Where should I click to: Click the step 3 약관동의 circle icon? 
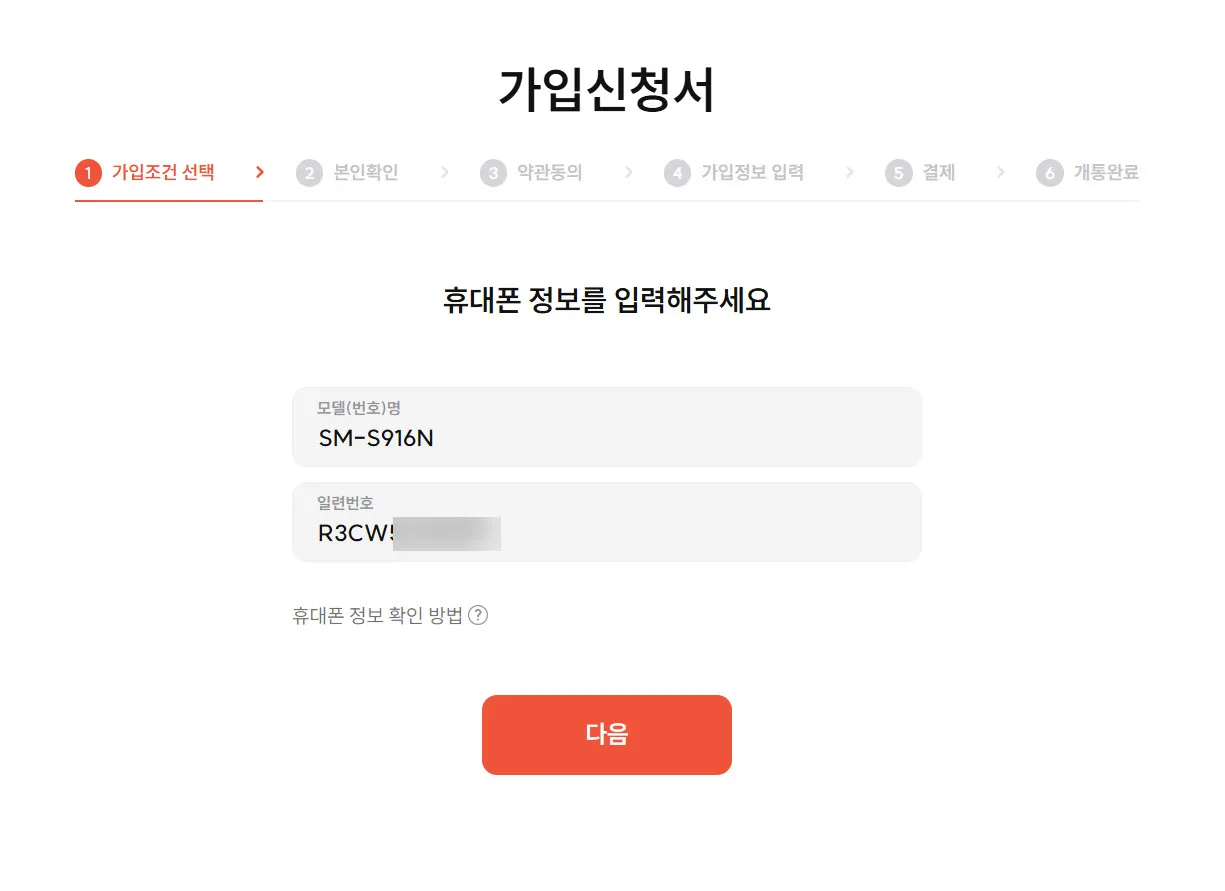click(x=493, y=172)
